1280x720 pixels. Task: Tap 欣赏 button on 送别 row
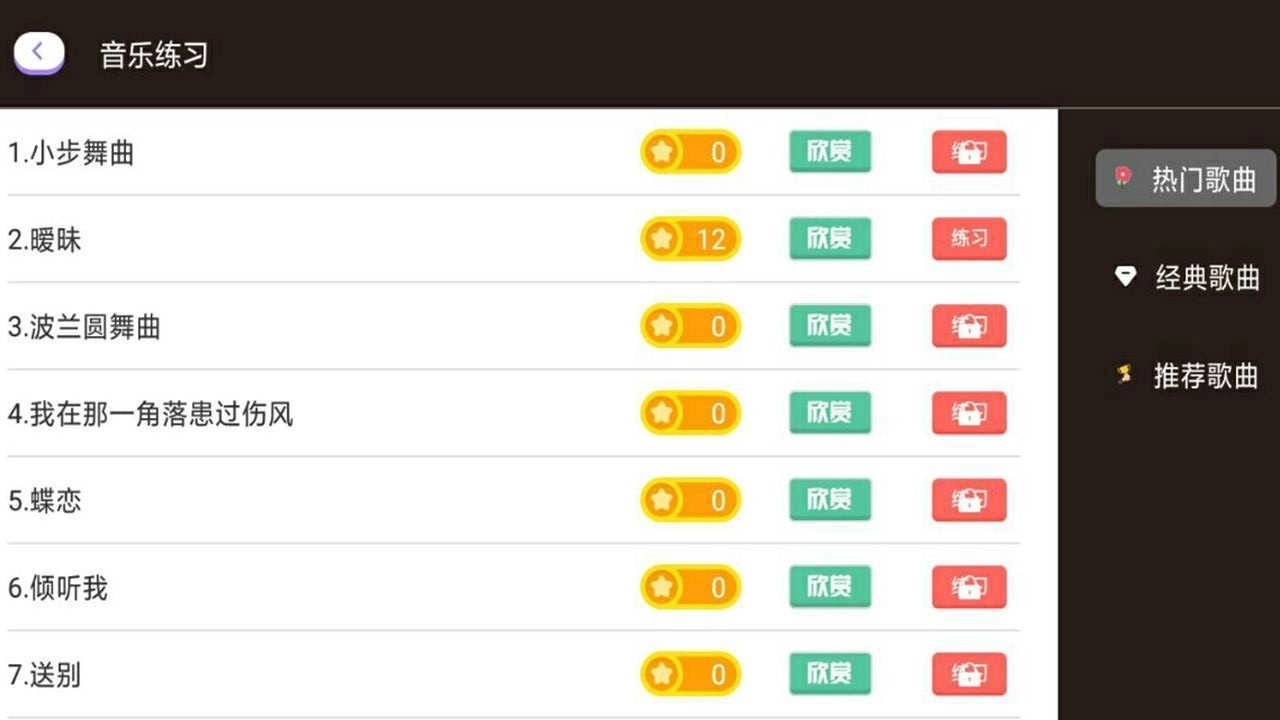830,674
